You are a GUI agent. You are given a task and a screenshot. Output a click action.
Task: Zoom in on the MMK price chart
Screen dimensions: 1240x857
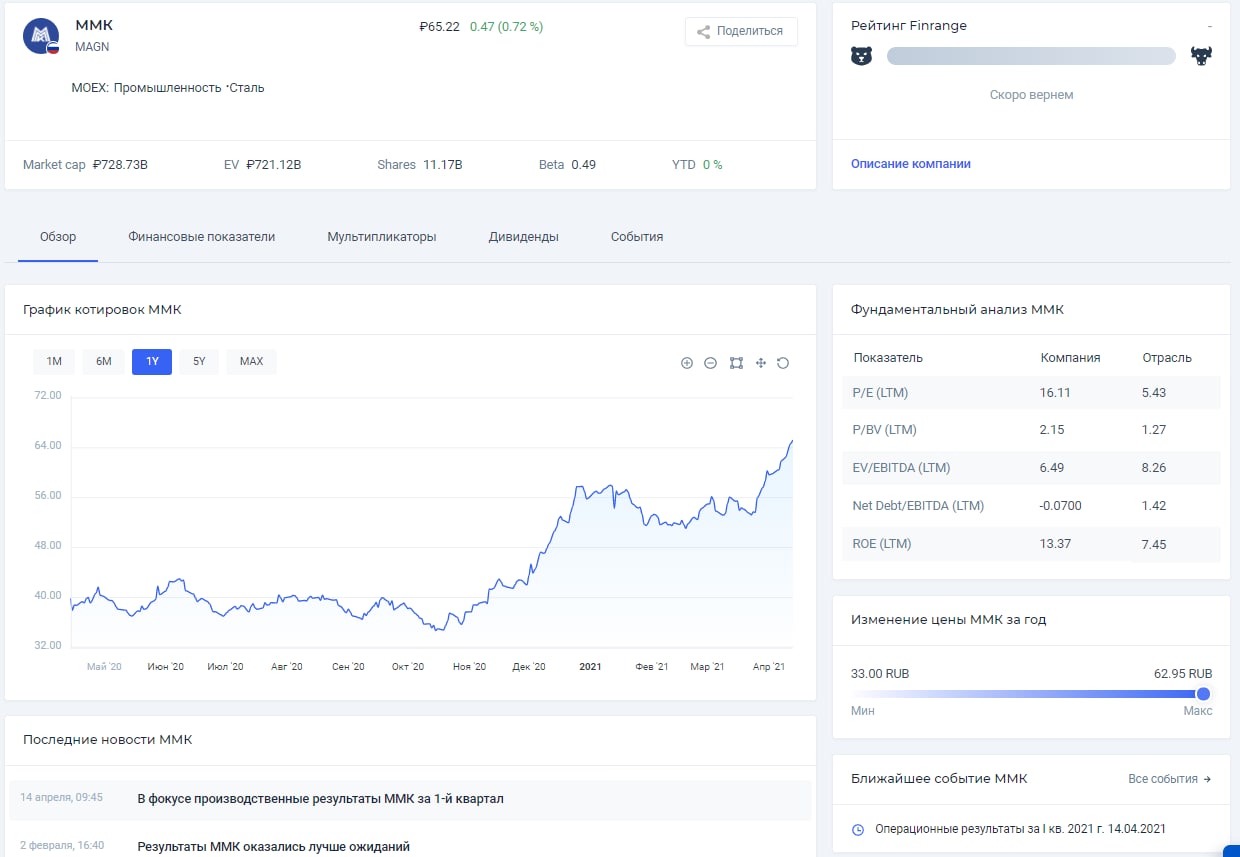click(687, 363)
